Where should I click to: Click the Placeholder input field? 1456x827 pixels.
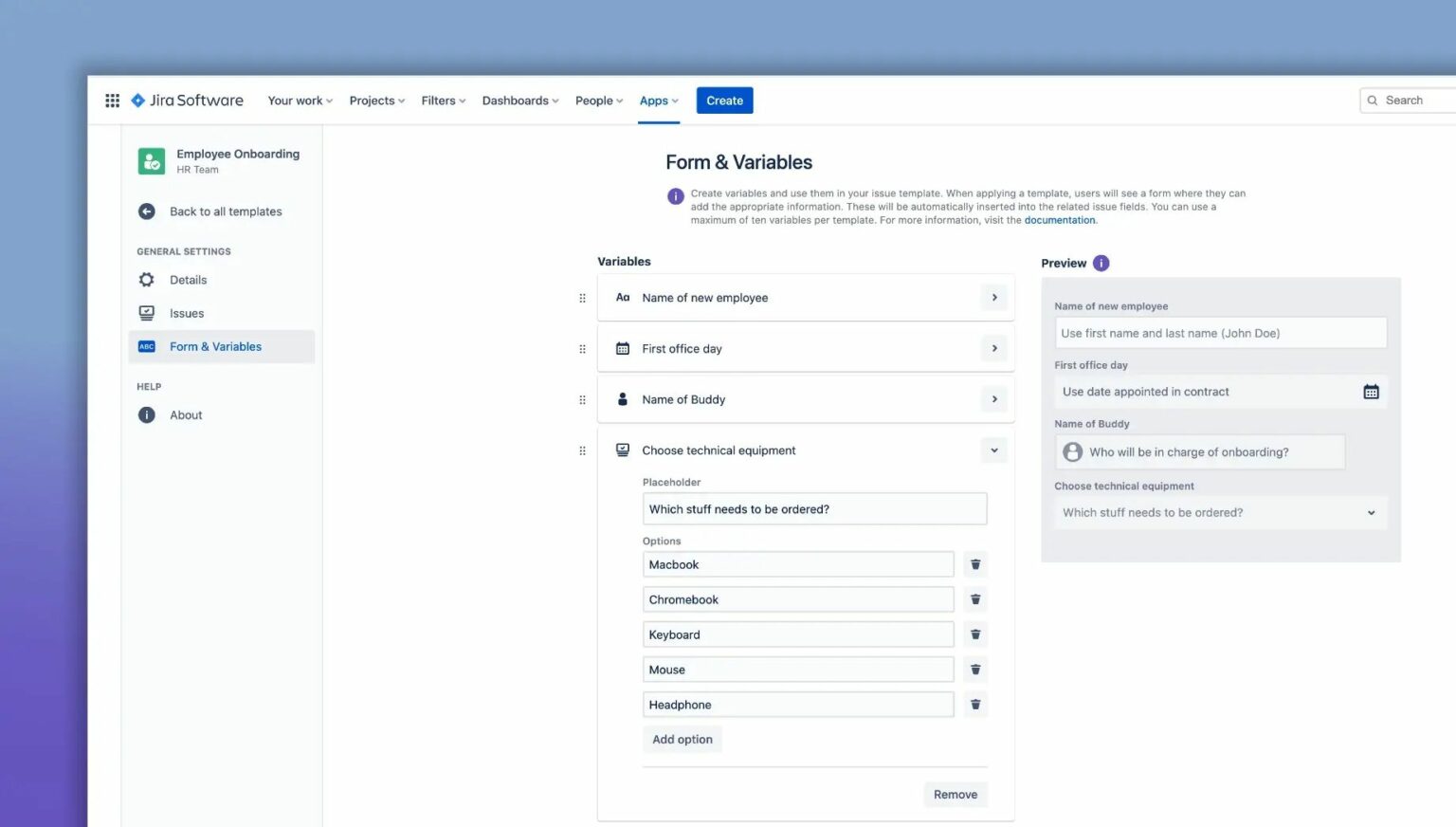click(814, 508)
